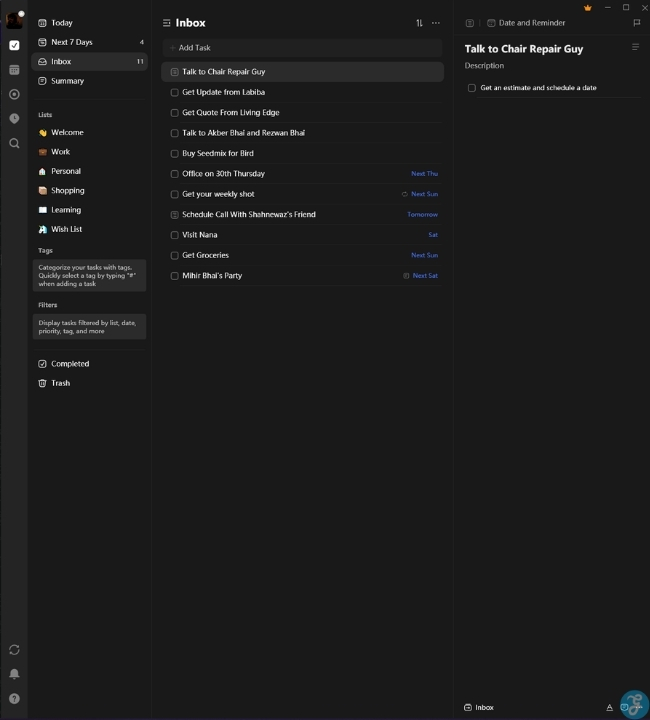650x720 pixels.
Task: Select Schedule Call With Shahnewaz's Friend task
Action: 303,214
